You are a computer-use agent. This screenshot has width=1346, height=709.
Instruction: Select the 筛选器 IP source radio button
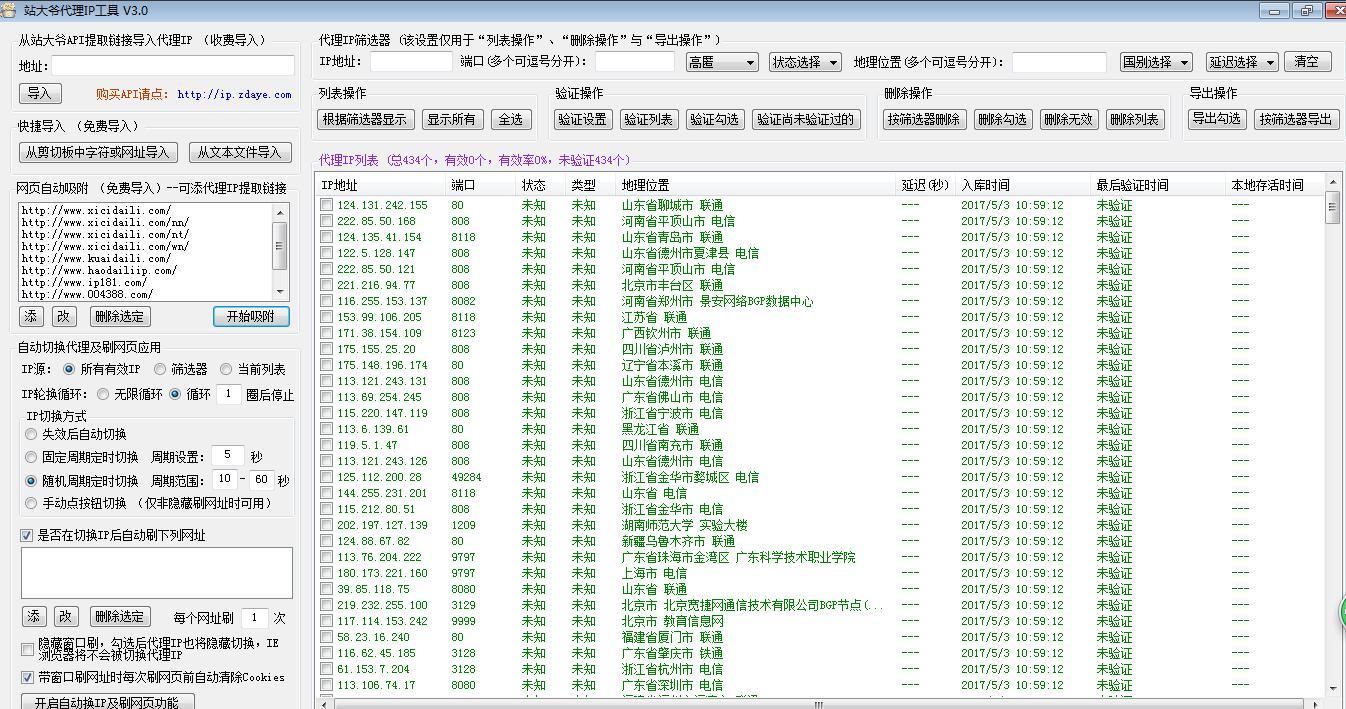click(x=160, y=369)
